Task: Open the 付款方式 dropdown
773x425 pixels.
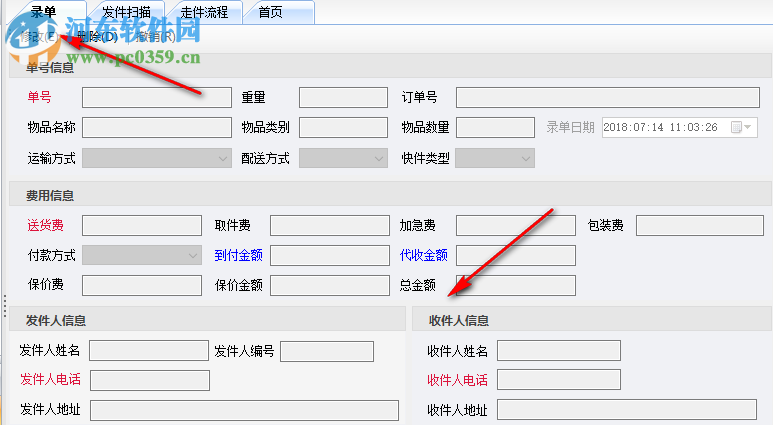Action: click(142, 255)
